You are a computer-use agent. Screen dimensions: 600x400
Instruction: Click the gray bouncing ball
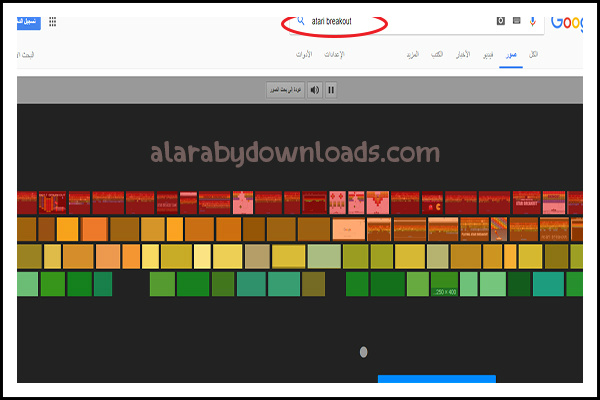364,352
